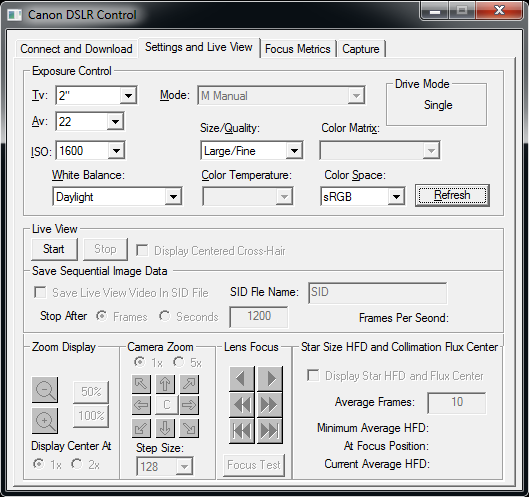Image resolution: width=529 pixels, height=497 pixels.
Task: Switch to Connect and Download tab
Action: pyautogui.click(x=76, y=49)
